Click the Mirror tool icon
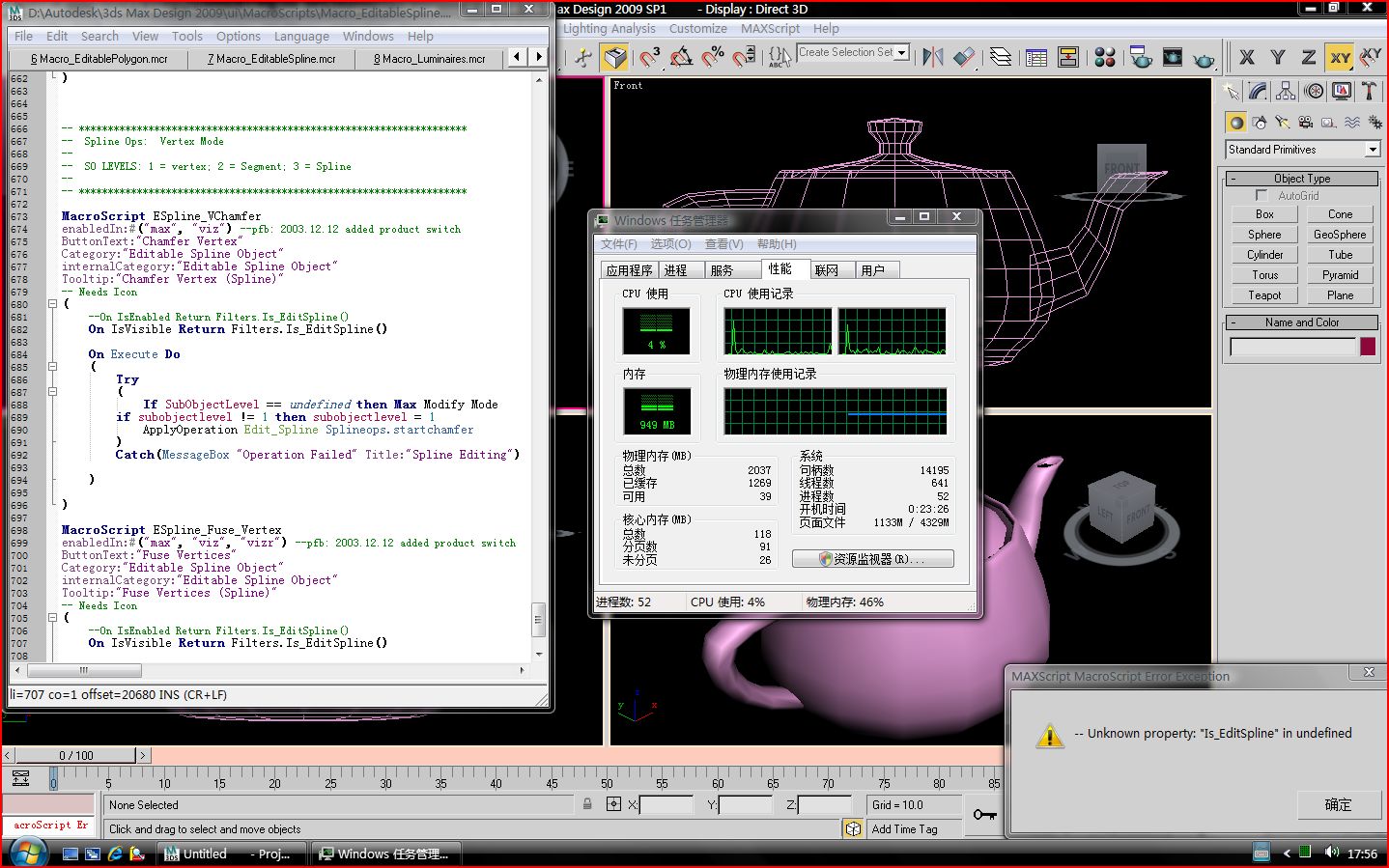 (932, 57)
